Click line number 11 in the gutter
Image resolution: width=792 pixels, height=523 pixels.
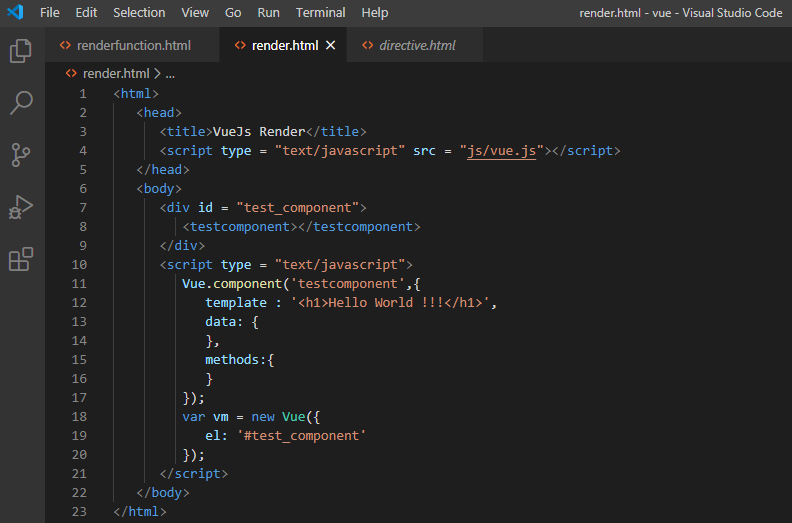79,283
